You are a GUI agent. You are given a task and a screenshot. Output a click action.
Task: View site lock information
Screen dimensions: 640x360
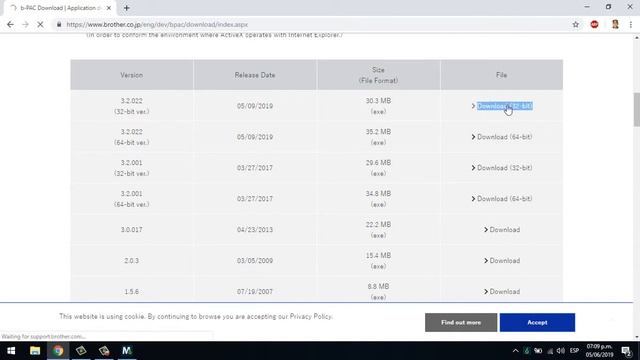(x=59, y=24)
